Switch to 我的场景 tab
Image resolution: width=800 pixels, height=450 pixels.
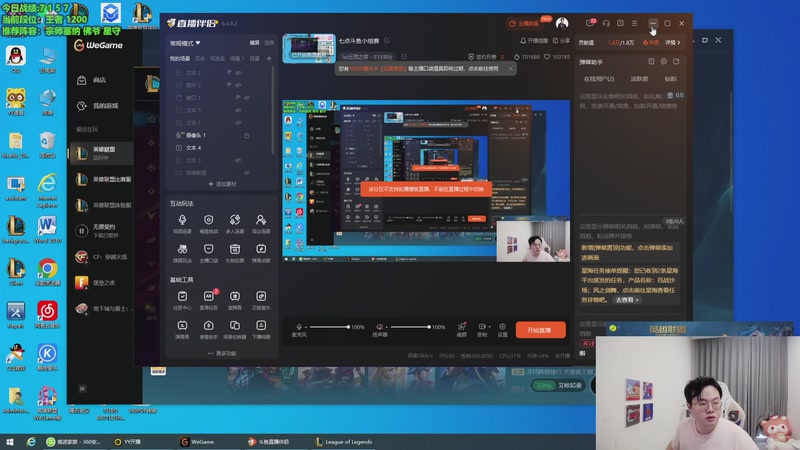point(180,59)
